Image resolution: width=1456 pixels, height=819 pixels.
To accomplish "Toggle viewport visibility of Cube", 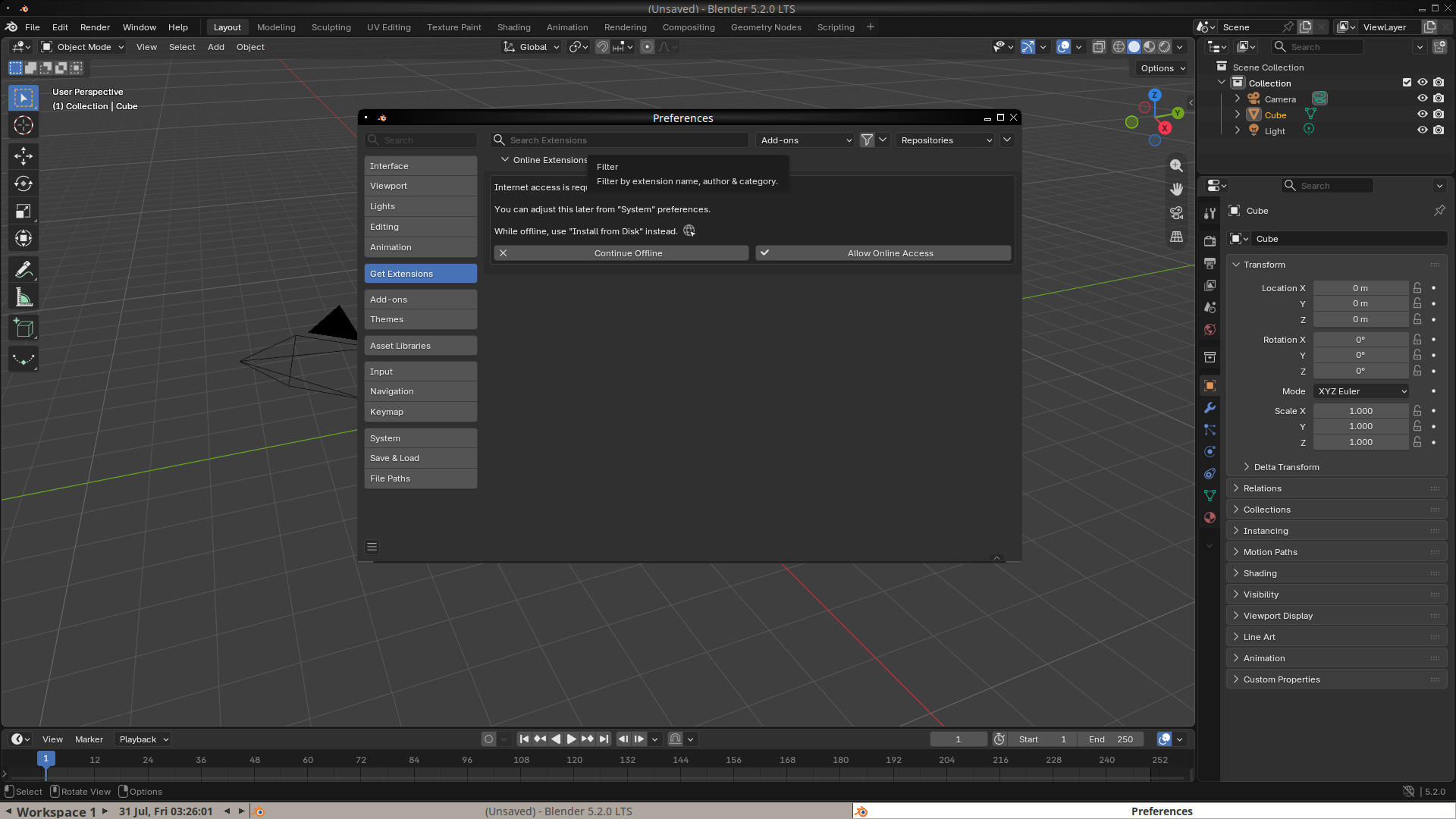I will pyautogui.click(x=1422, y=115).
